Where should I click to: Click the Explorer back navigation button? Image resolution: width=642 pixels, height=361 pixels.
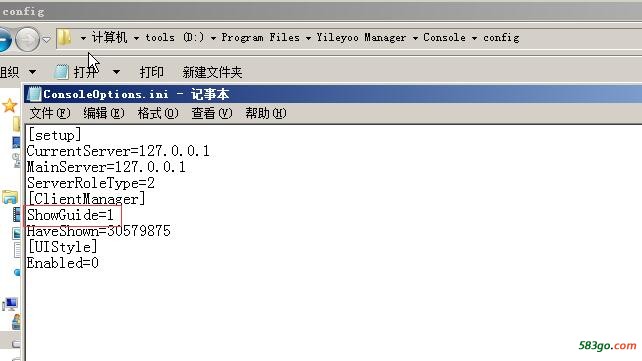point(4,39)
